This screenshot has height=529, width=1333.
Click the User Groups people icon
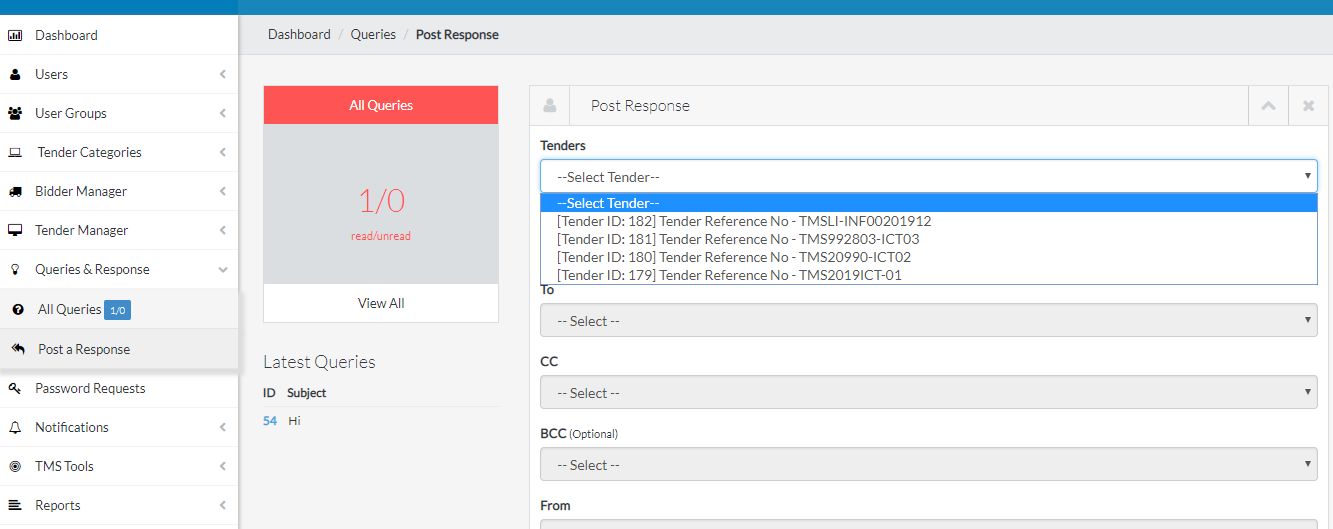(15, 113)
